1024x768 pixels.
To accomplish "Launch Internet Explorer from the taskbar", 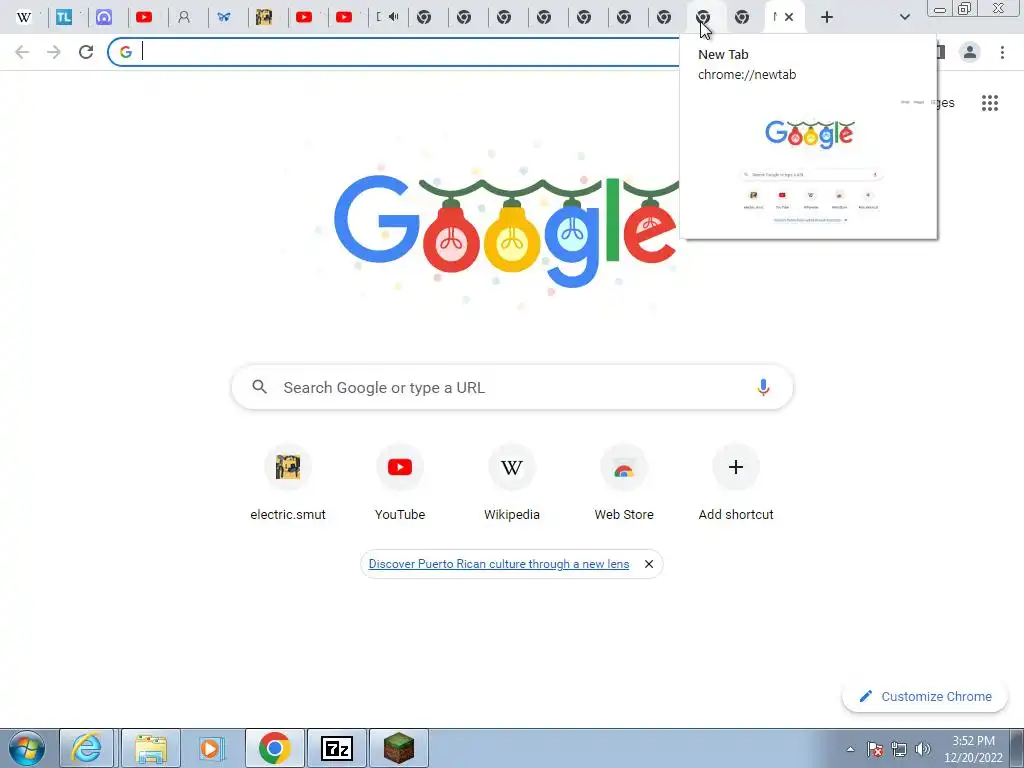I will coord(87,748).
